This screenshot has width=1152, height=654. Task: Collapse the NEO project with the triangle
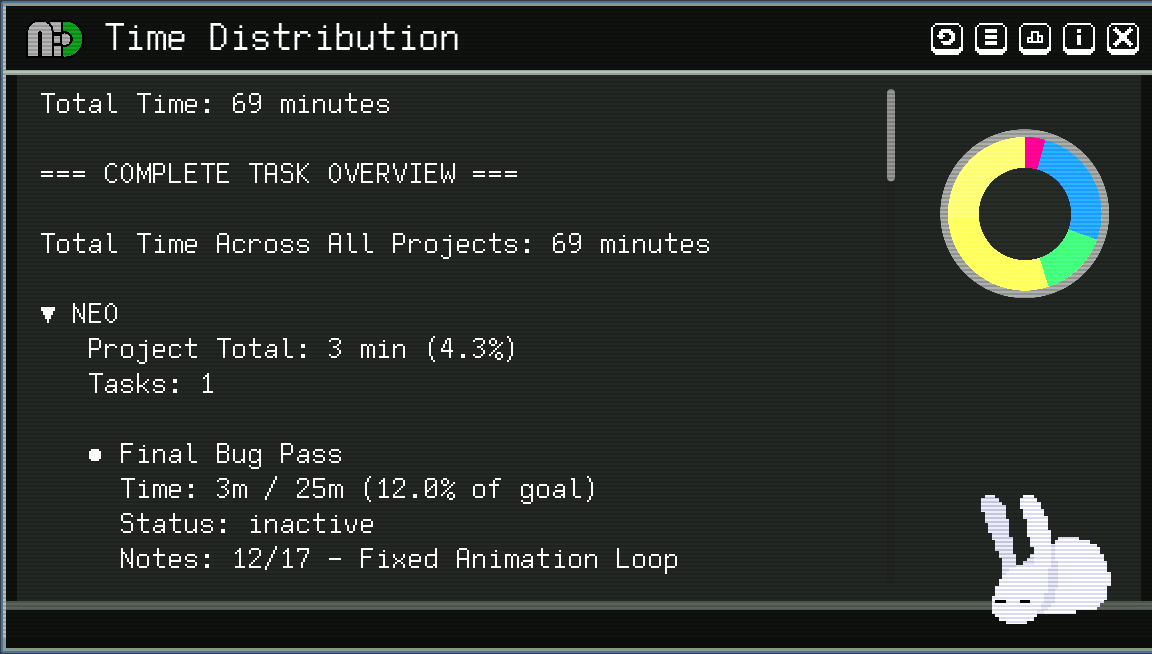pos(48,315)
